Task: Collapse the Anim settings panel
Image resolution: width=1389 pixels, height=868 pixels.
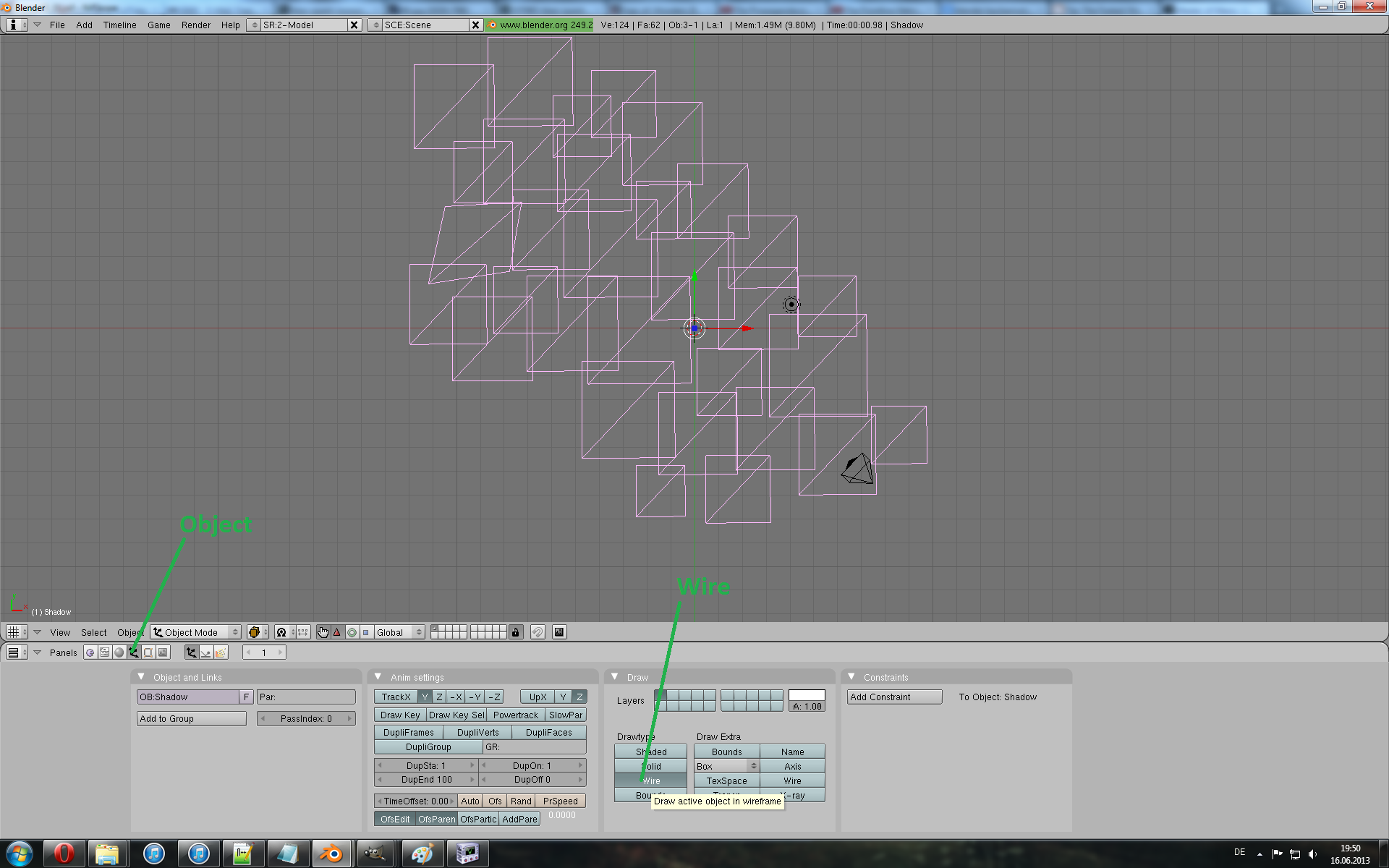Action: [x=378, y=677]
